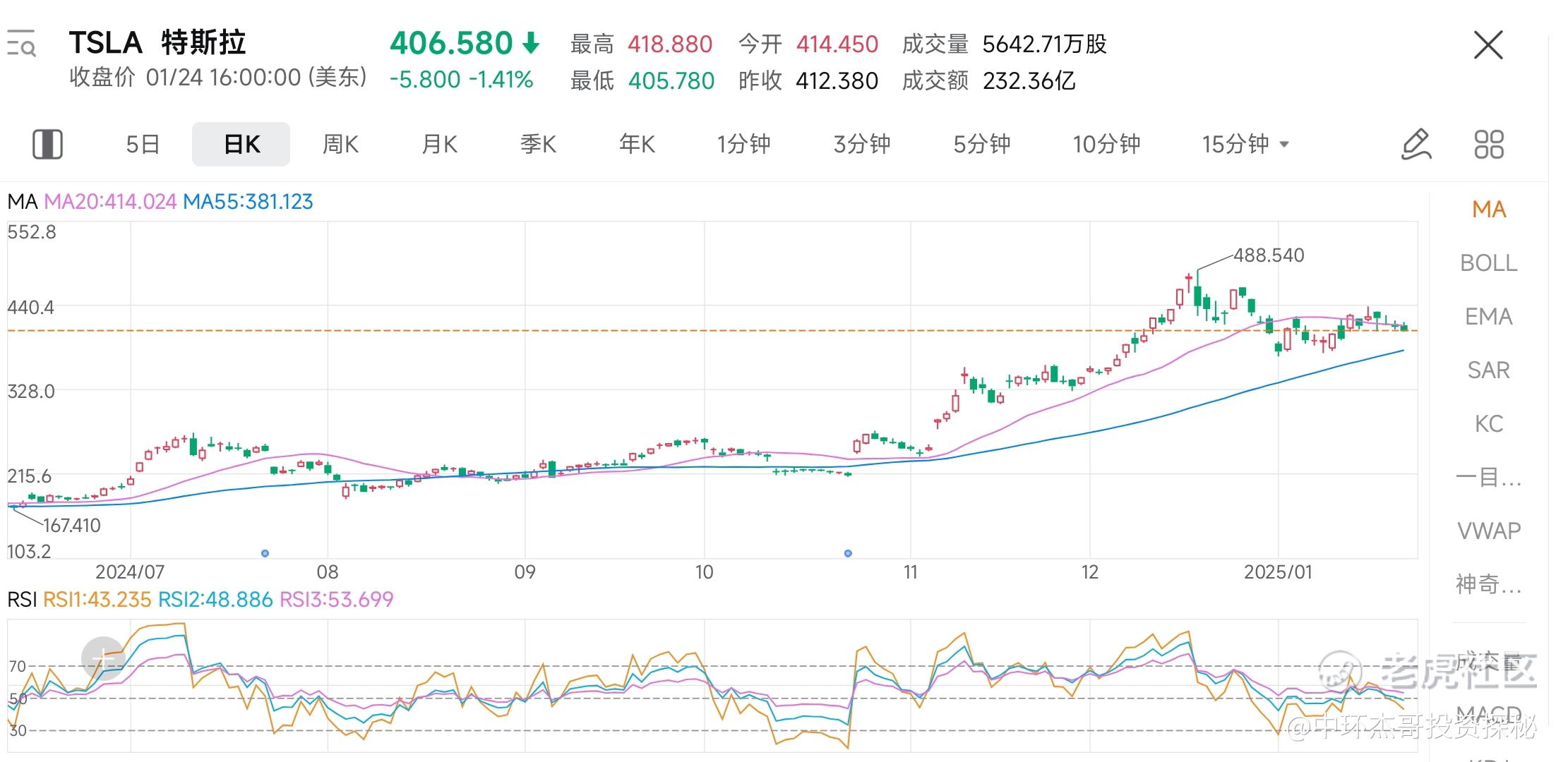Open the drawing pencil tool
1568x762 pixels.
pos(1416,144)
